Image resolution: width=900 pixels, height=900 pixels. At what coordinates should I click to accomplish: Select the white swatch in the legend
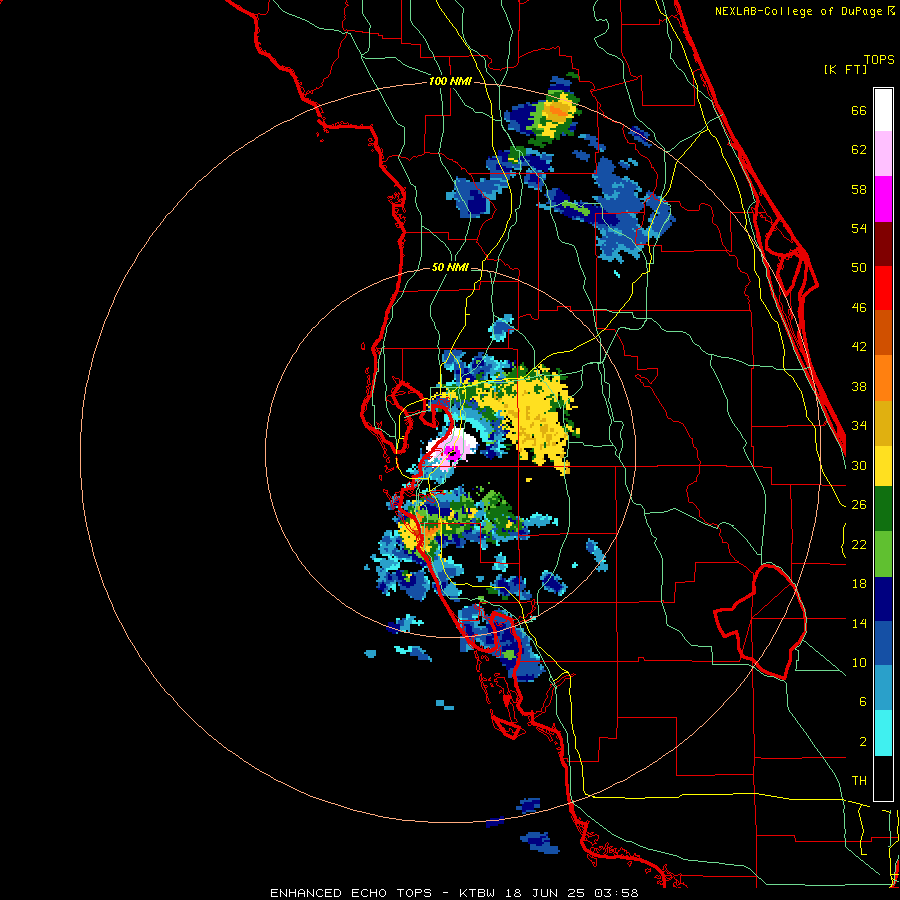coord(883,110)
